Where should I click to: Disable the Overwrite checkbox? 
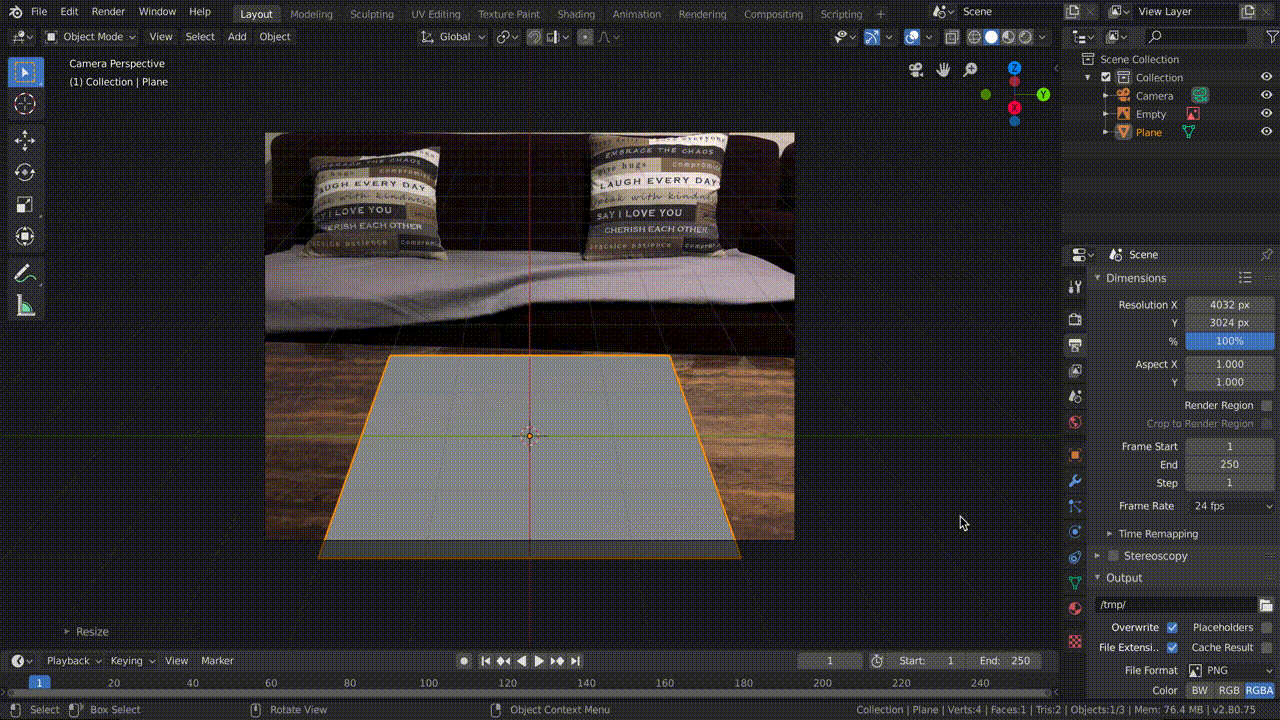pyautogui.click(x=1172, y=628)
